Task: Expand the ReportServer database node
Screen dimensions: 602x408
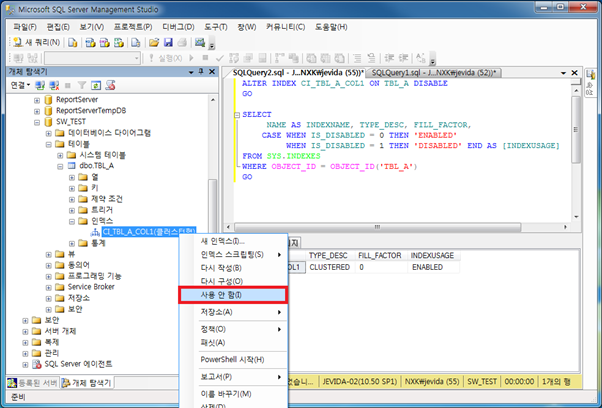Action: tap(37, 100)
